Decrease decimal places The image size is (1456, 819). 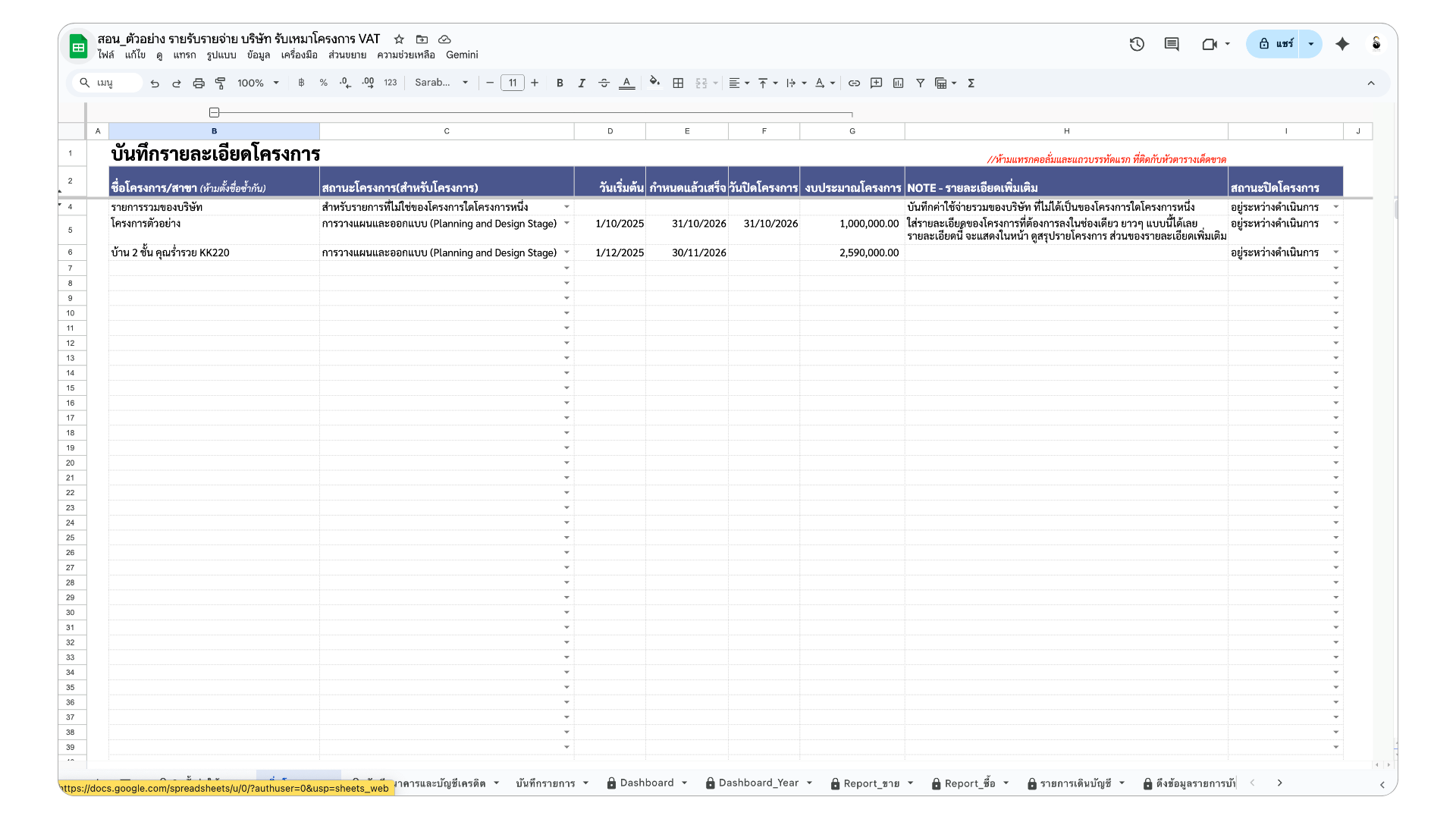pos(346,83)
